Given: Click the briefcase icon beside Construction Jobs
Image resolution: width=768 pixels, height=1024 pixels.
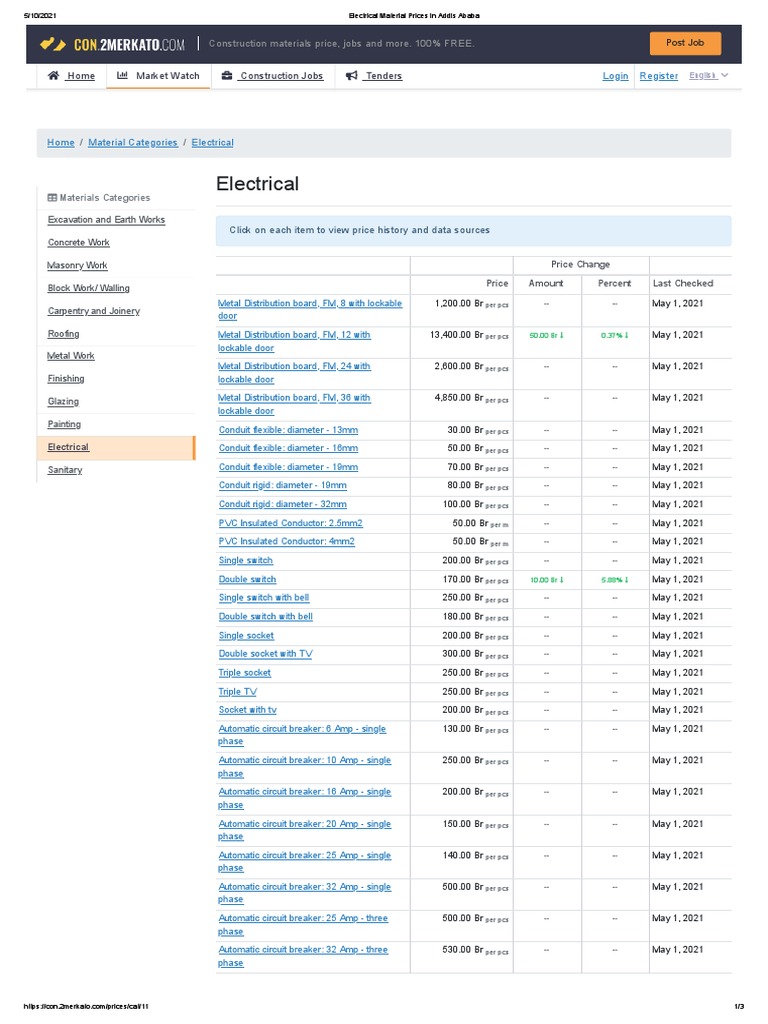Looking at the screenshot, I should [227, 76].
